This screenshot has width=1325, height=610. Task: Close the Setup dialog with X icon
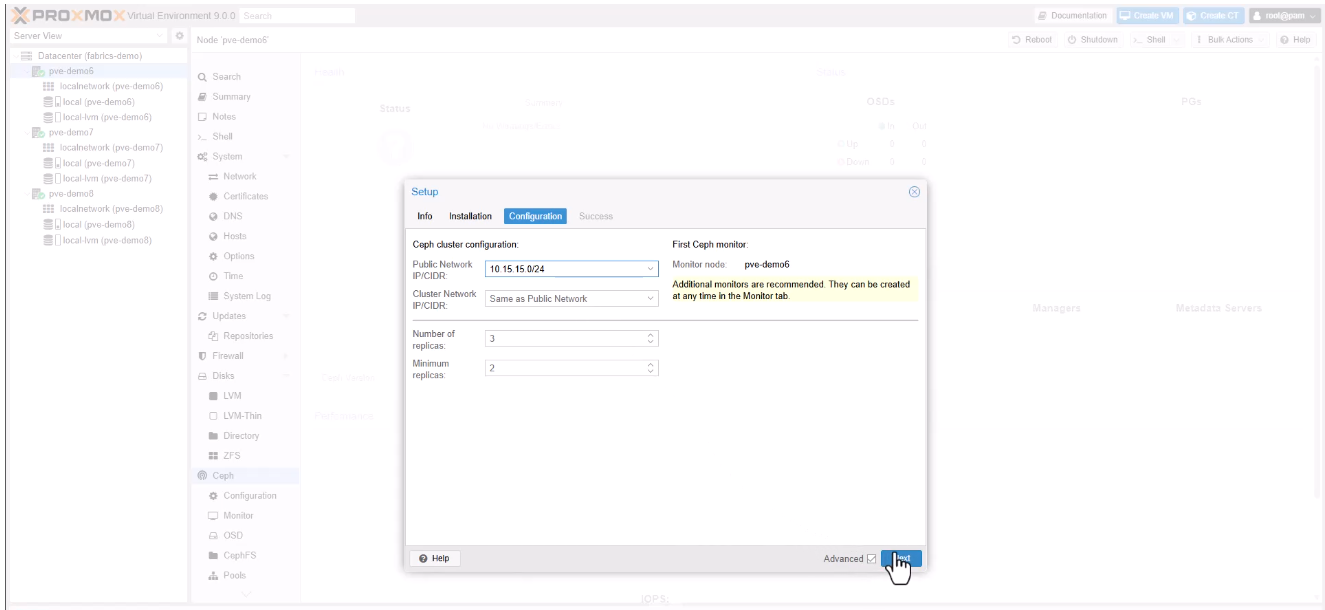pyautogui.click(x=913, y=192)
